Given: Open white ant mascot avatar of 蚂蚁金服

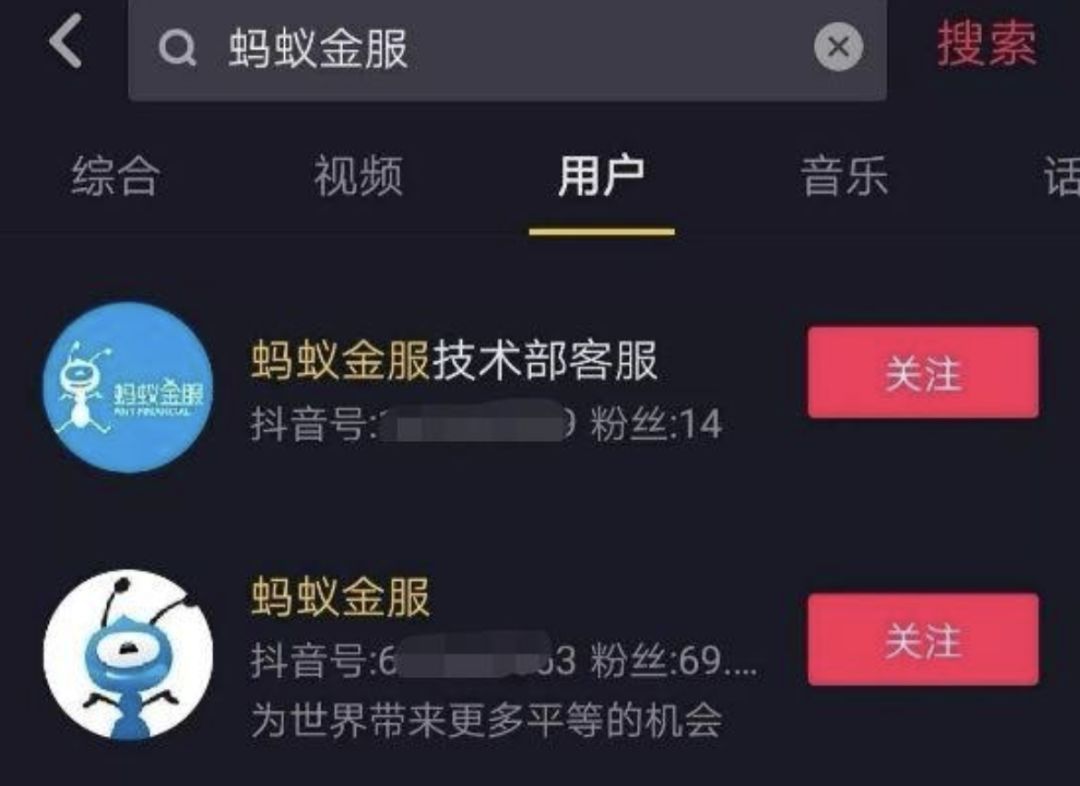Looking at the screenshot, I should click(128, 654).
